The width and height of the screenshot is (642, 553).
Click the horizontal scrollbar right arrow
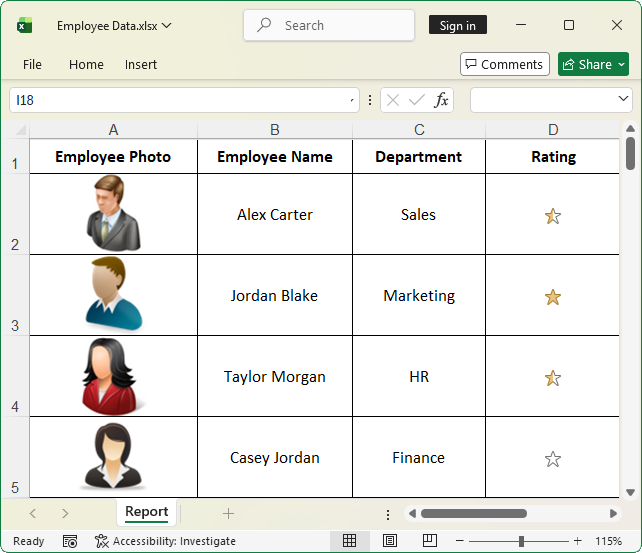tap(613, 513)
